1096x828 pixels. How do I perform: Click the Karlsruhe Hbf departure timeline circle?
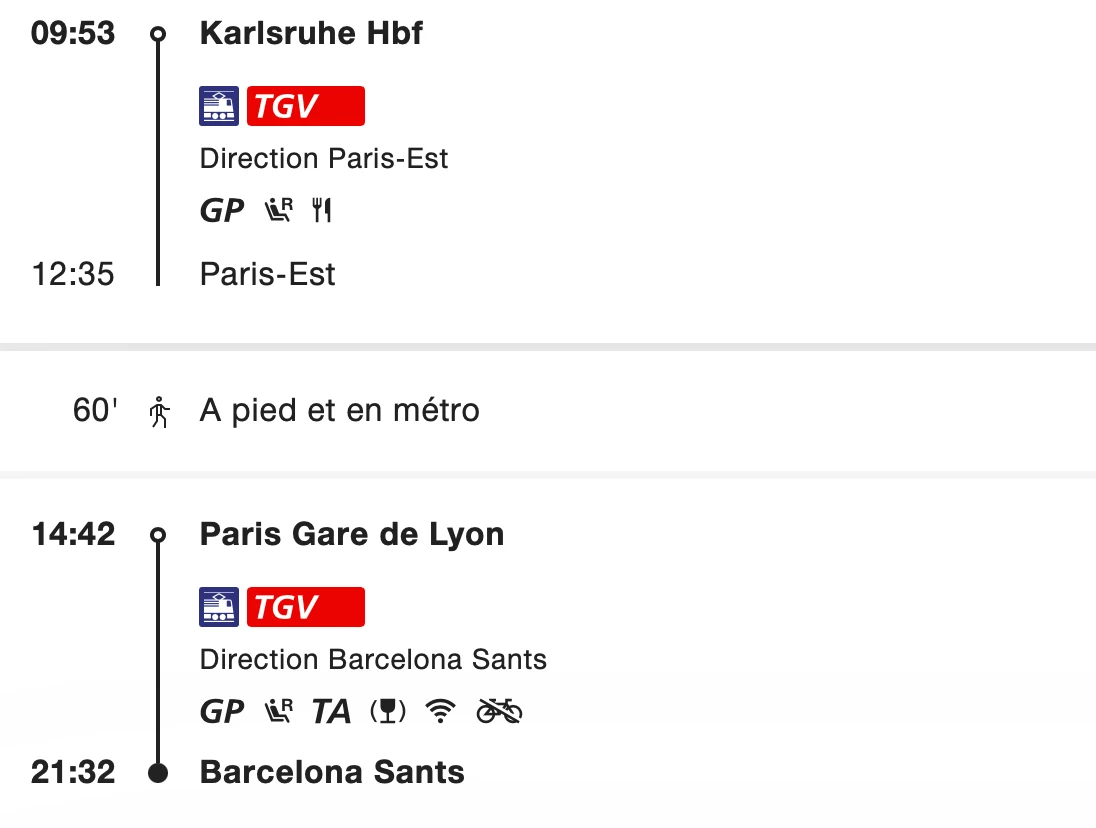[158, 34]
